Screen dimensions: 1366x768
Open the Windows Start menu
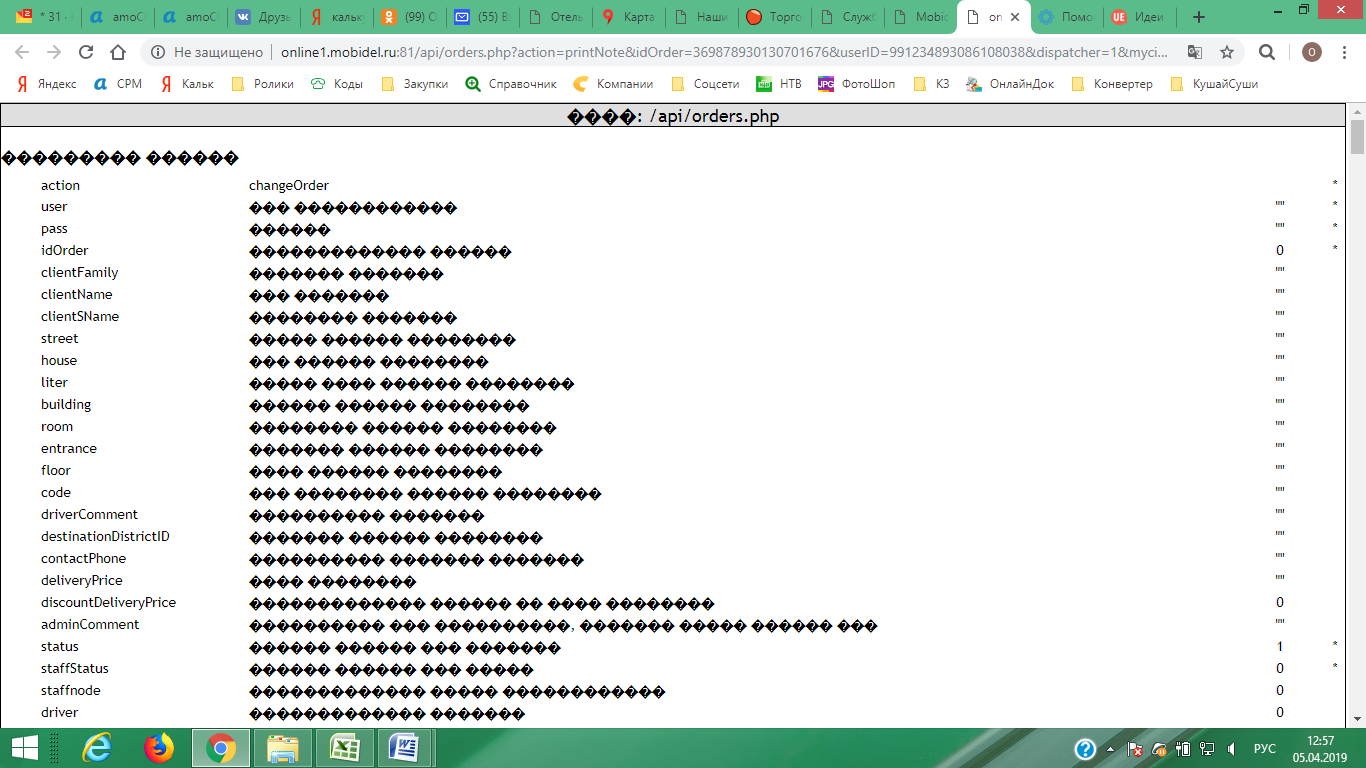[24, 748]
